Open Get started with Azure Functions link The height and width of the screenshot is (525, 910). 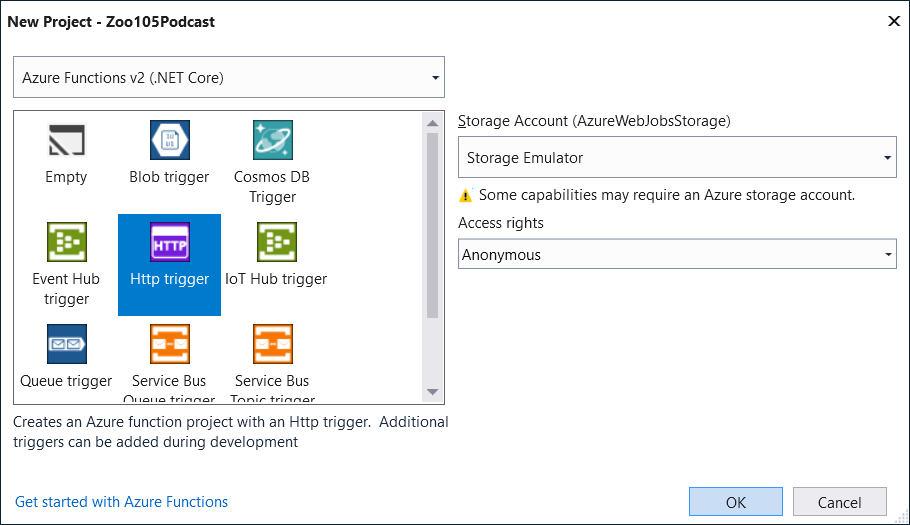121,502
